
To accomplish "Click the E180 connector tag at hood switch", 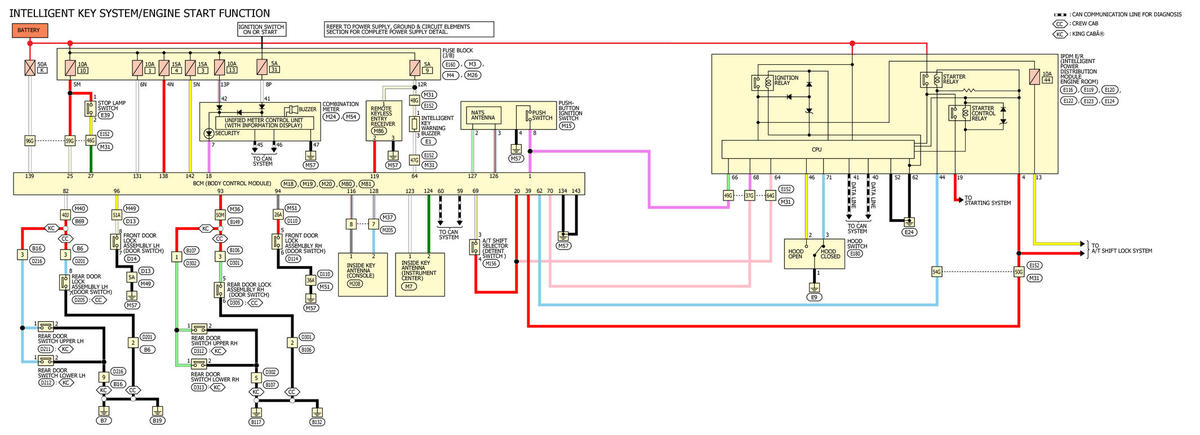I will (x=855, y=254).
